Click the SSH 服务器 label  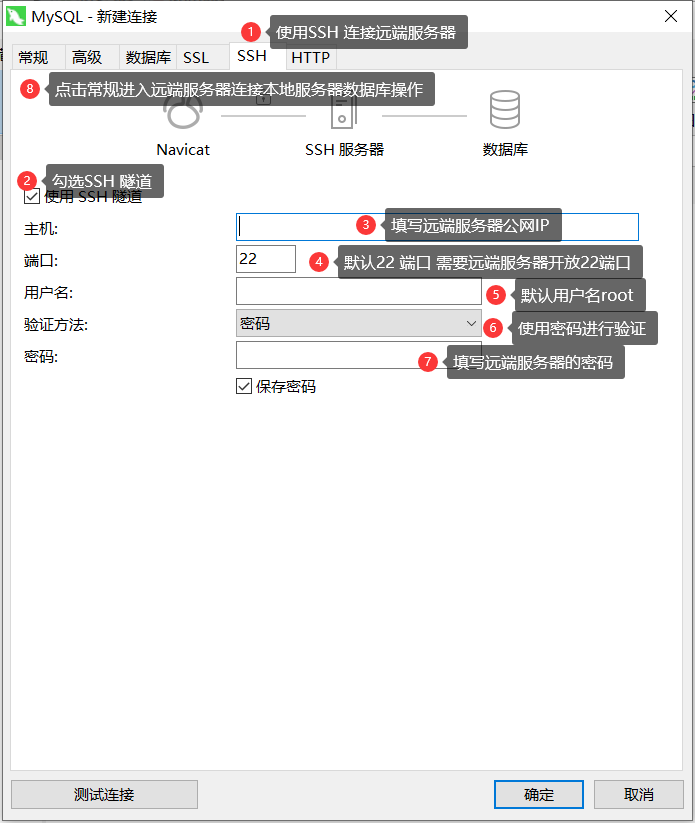[344, 150]
